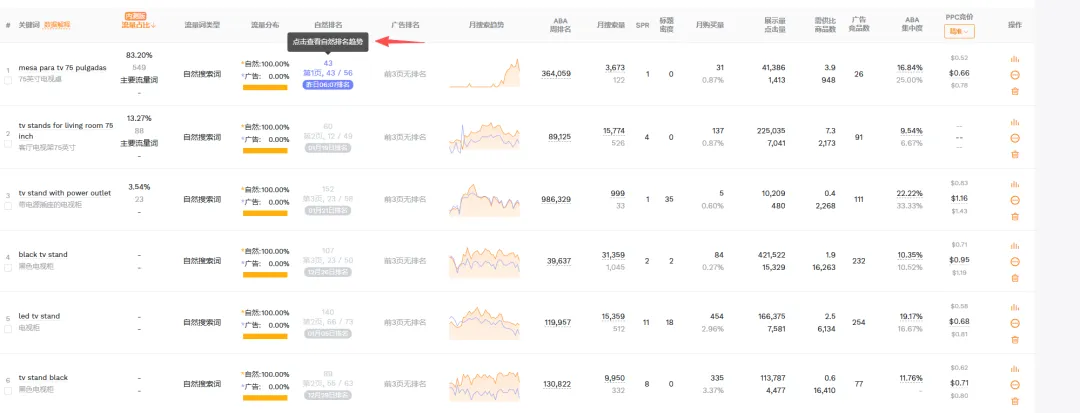Delete the 'mesa para tv 75 pulgadas' keyword

(x=1015, y=91)
